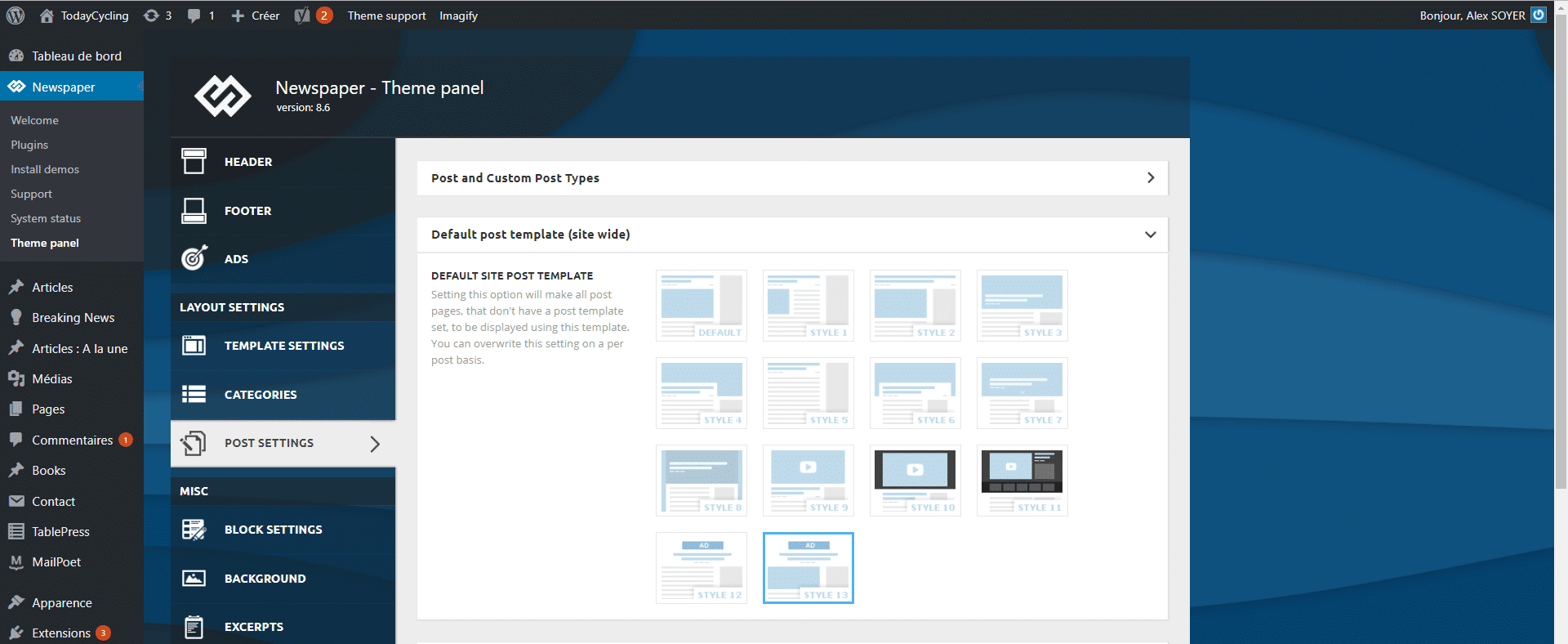1568x644 pixels.
Task: Click the Categories list icon
Action: 194,394
